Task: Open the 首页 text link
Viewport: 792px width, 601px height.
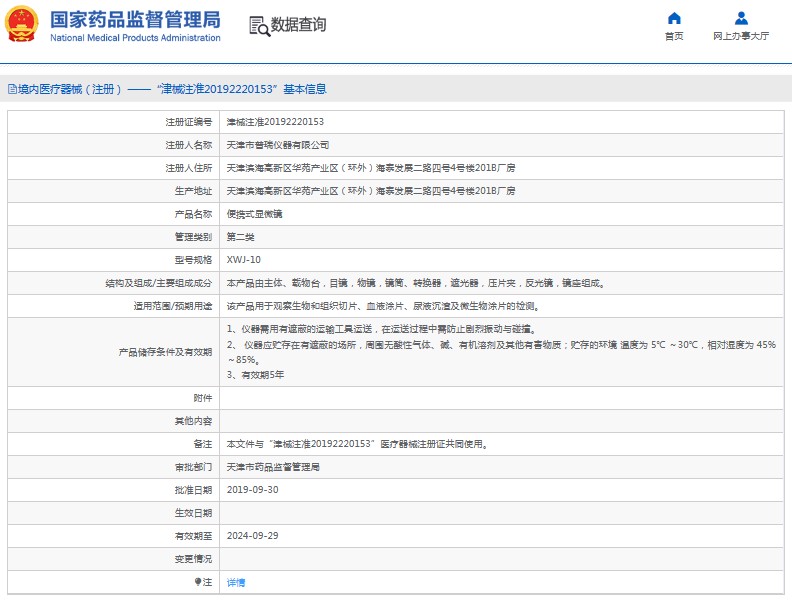Action: click(674, 36)
